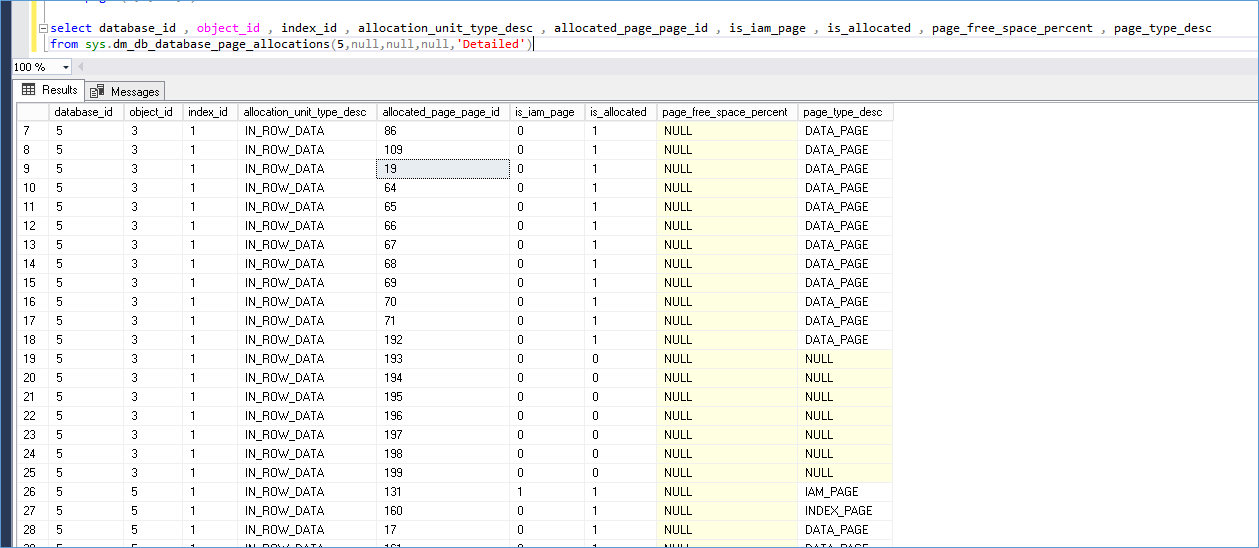
Task: Open the 100 % zoom dropdown
Action: 66,67
